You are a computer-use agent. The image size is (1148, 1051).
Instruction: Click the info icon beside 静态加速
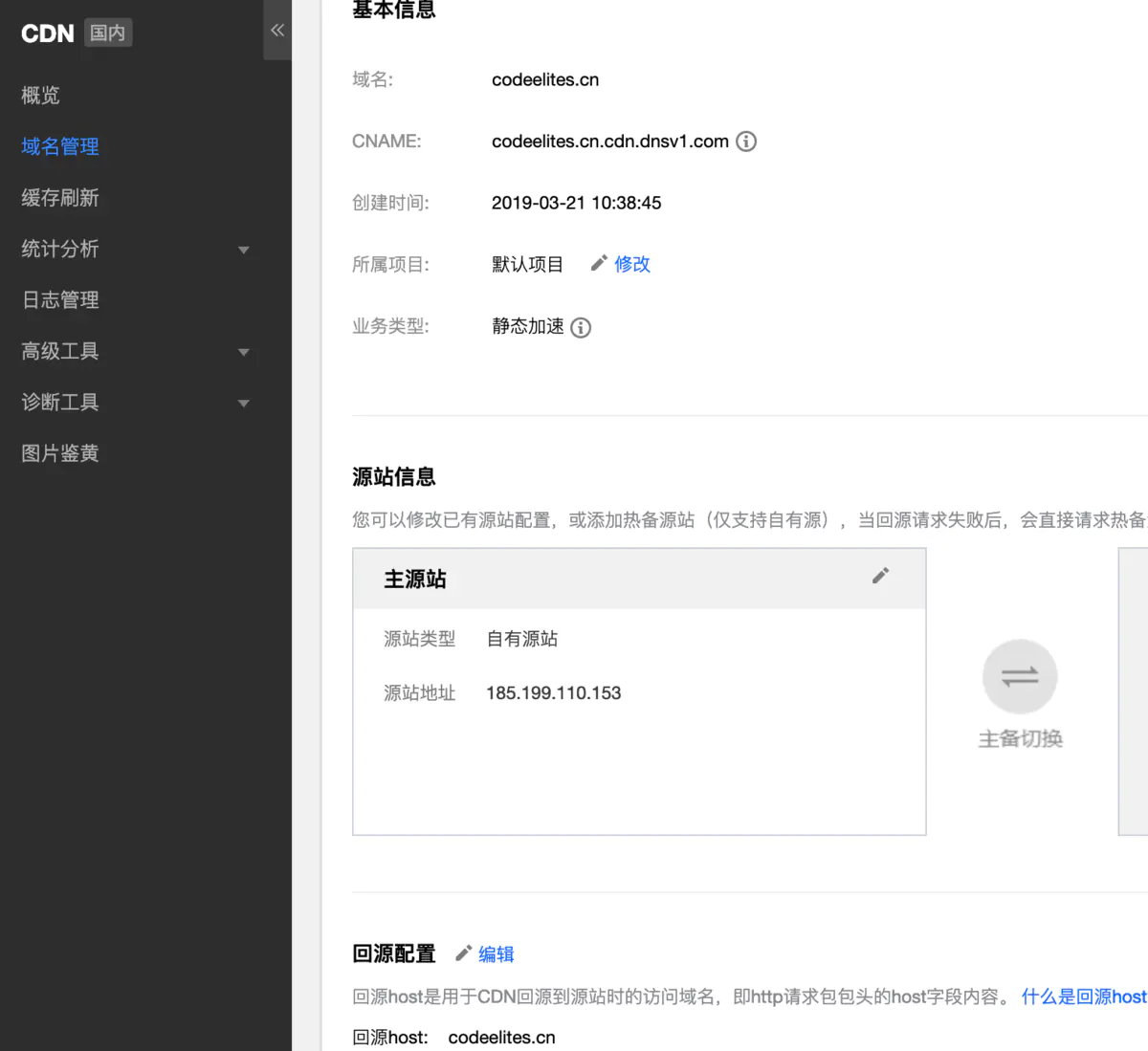(581, 328)
